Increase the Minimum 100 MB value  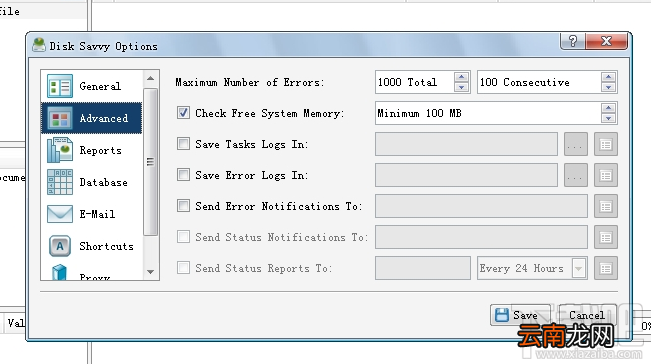pos(608,108)
